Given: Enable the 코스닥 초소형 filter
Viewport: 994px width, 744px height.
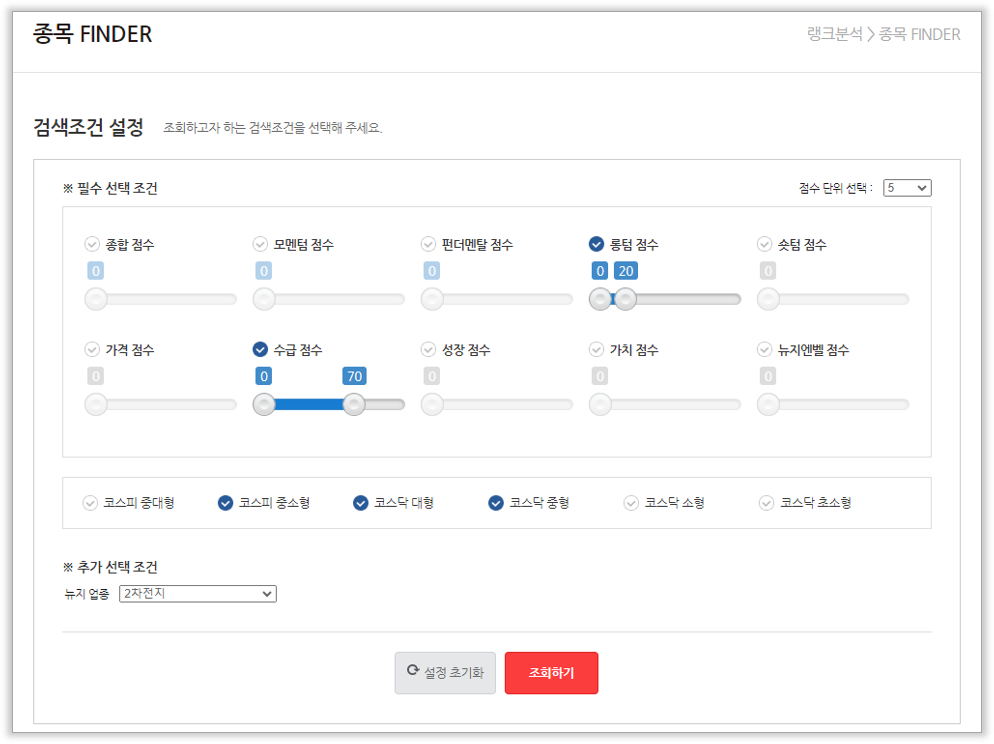Looking at the screenshot, I should tap(767, 503).
